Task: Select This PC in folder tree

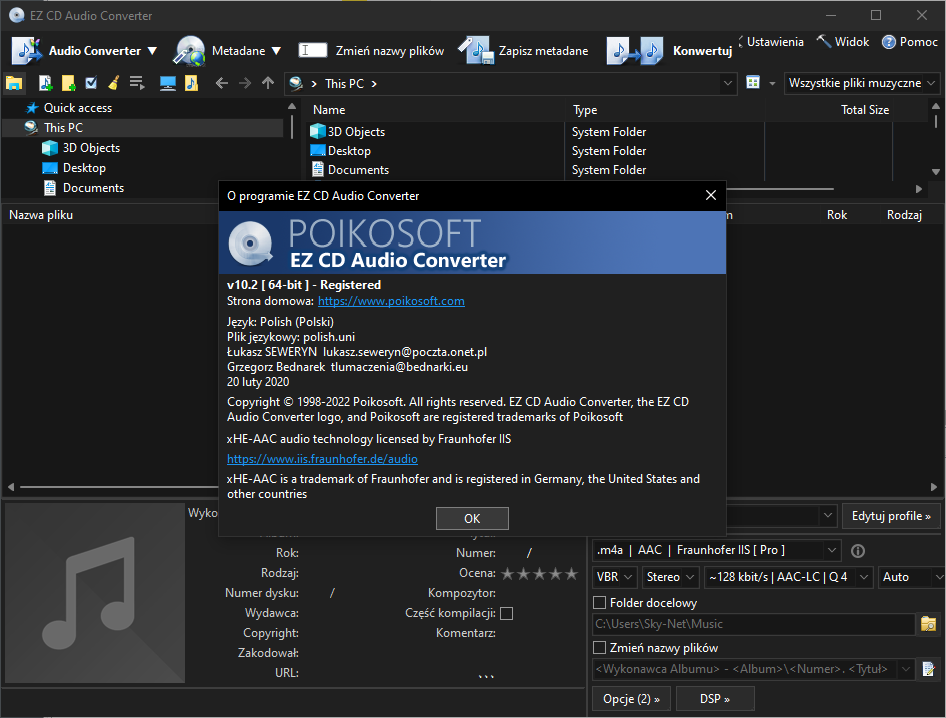Action: 63,128
